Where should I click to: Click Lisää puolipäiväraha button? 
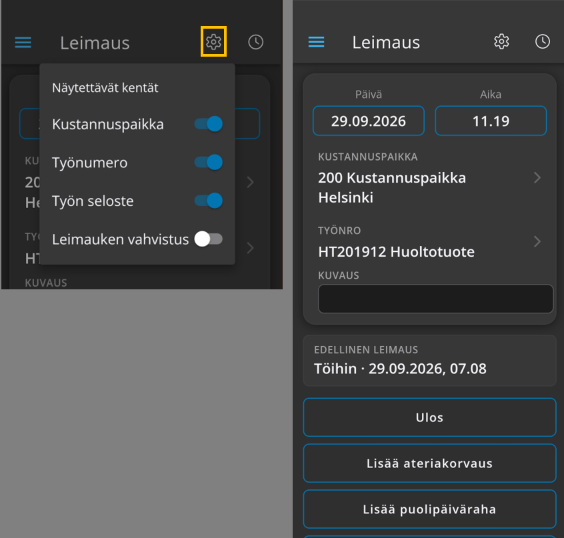[430, 509]
